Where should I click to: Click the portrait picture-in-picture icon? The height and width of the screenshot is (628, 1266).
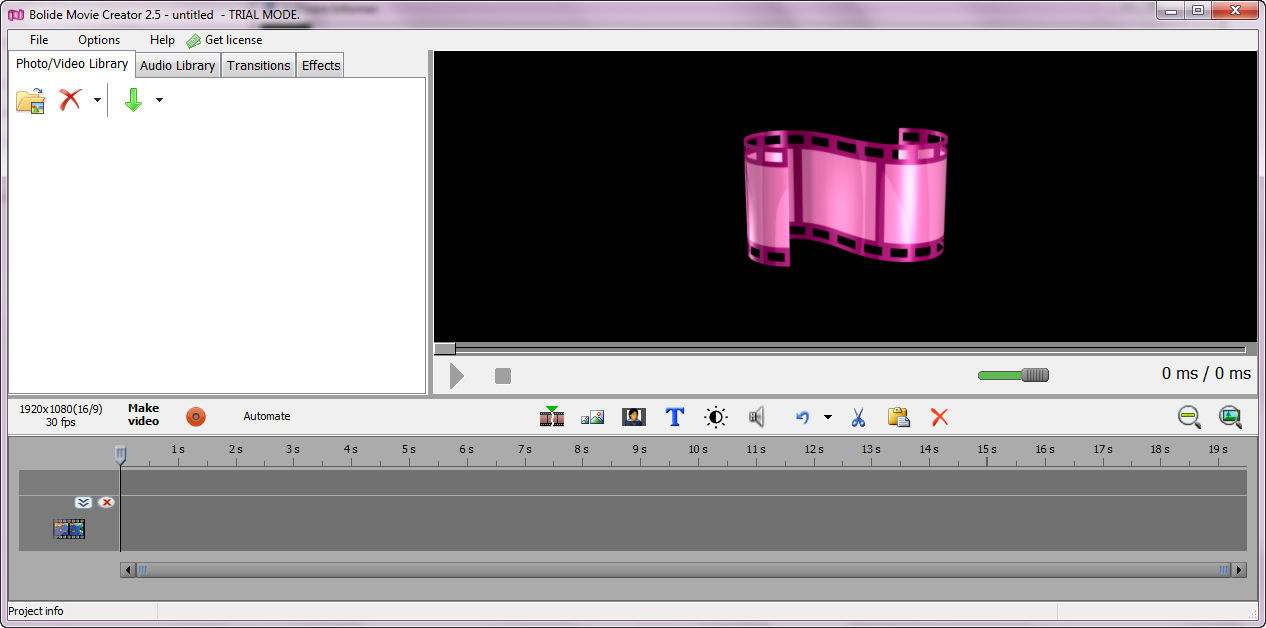pos(633,417)
